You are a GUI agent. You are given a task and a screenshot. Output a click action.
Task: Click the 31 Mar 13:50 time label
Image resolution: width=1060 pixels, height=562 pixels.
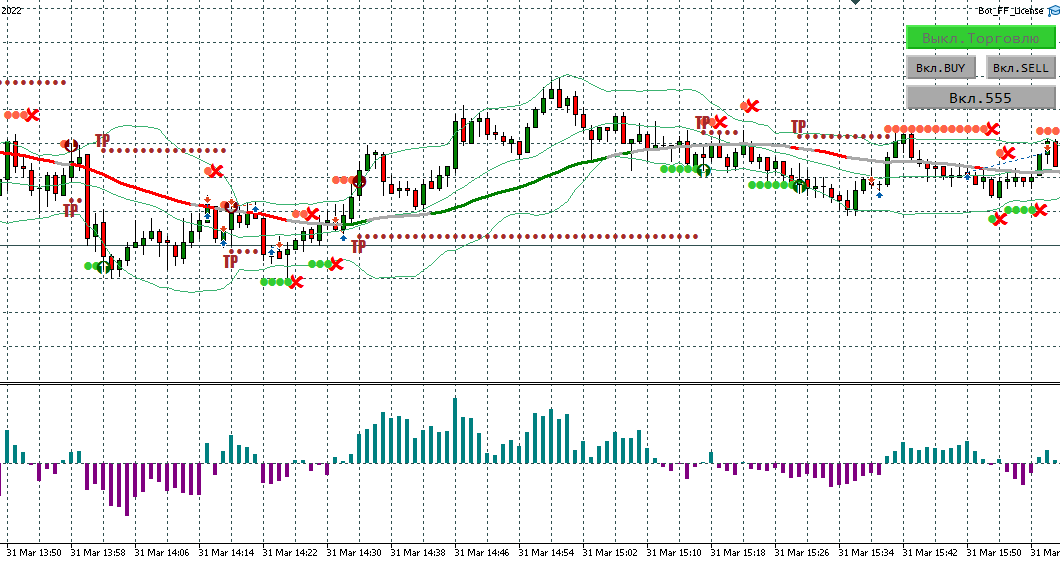[34, 553]
